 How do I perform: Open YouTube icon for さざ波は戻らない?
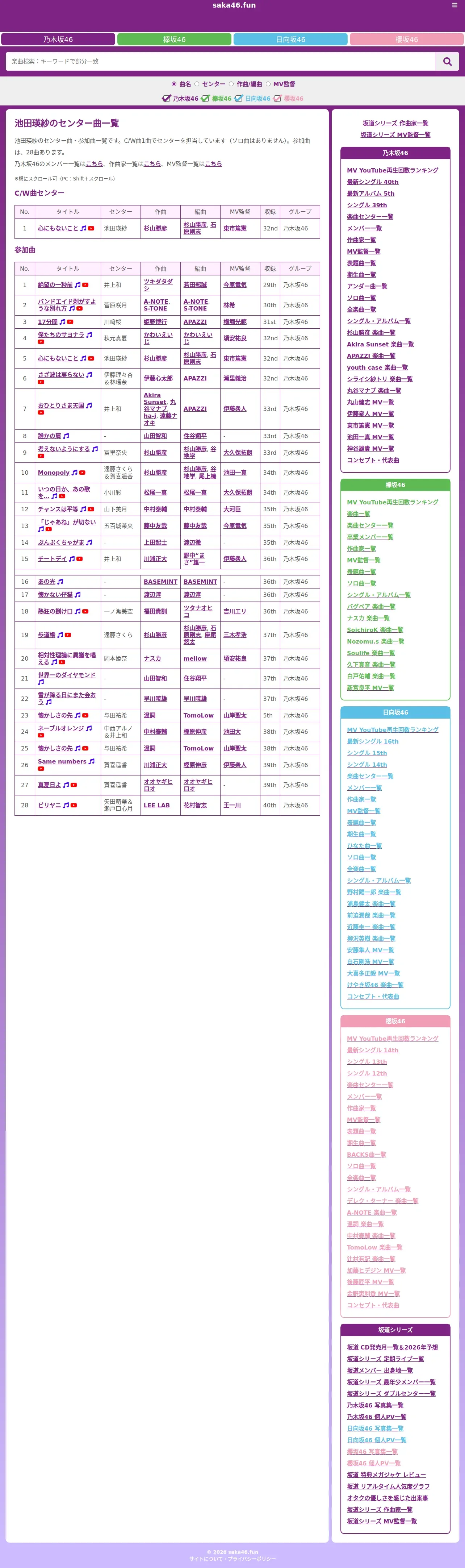point(41,382)
